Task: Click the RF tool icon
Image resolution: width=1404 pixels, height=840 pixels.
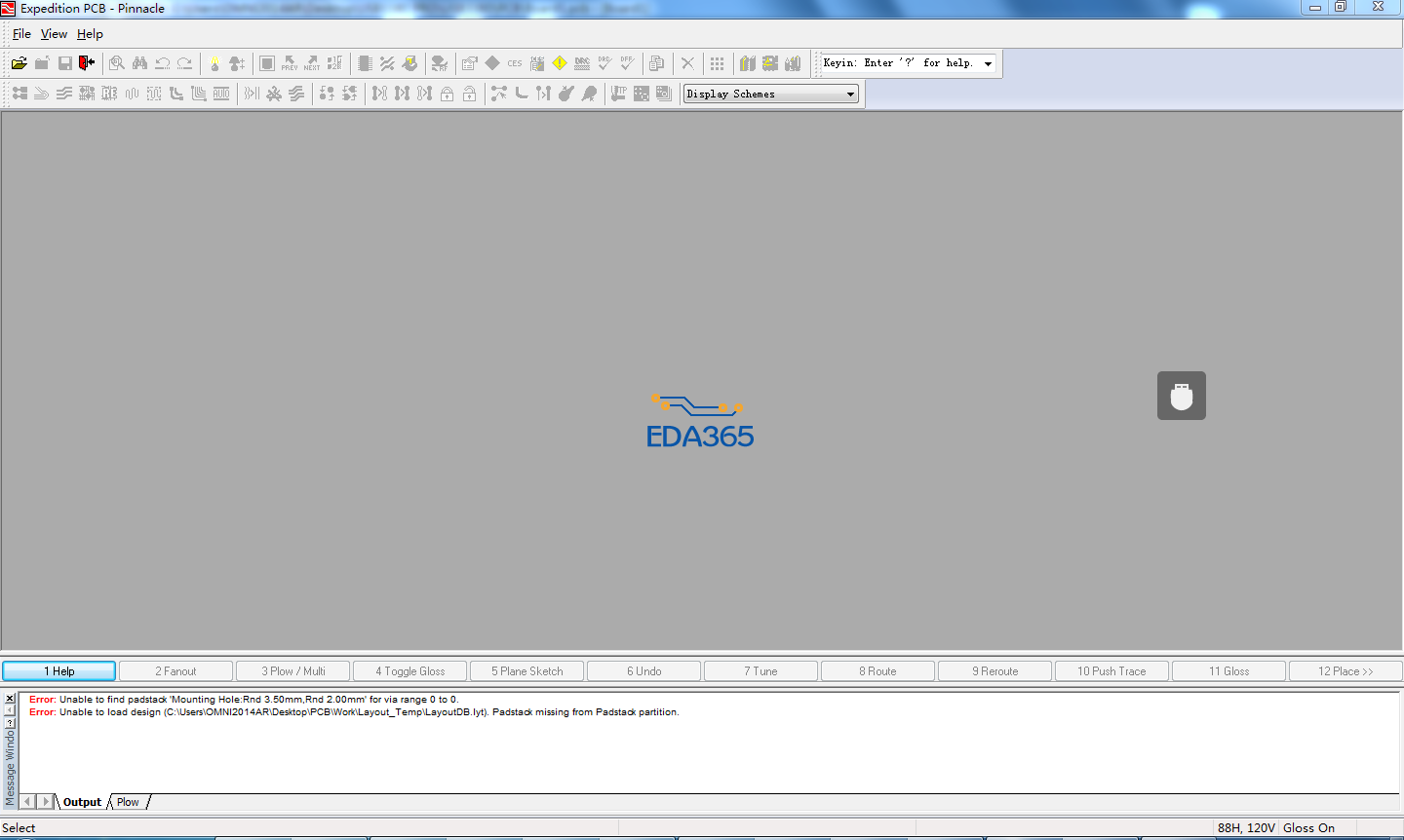Action: [440, 63]
